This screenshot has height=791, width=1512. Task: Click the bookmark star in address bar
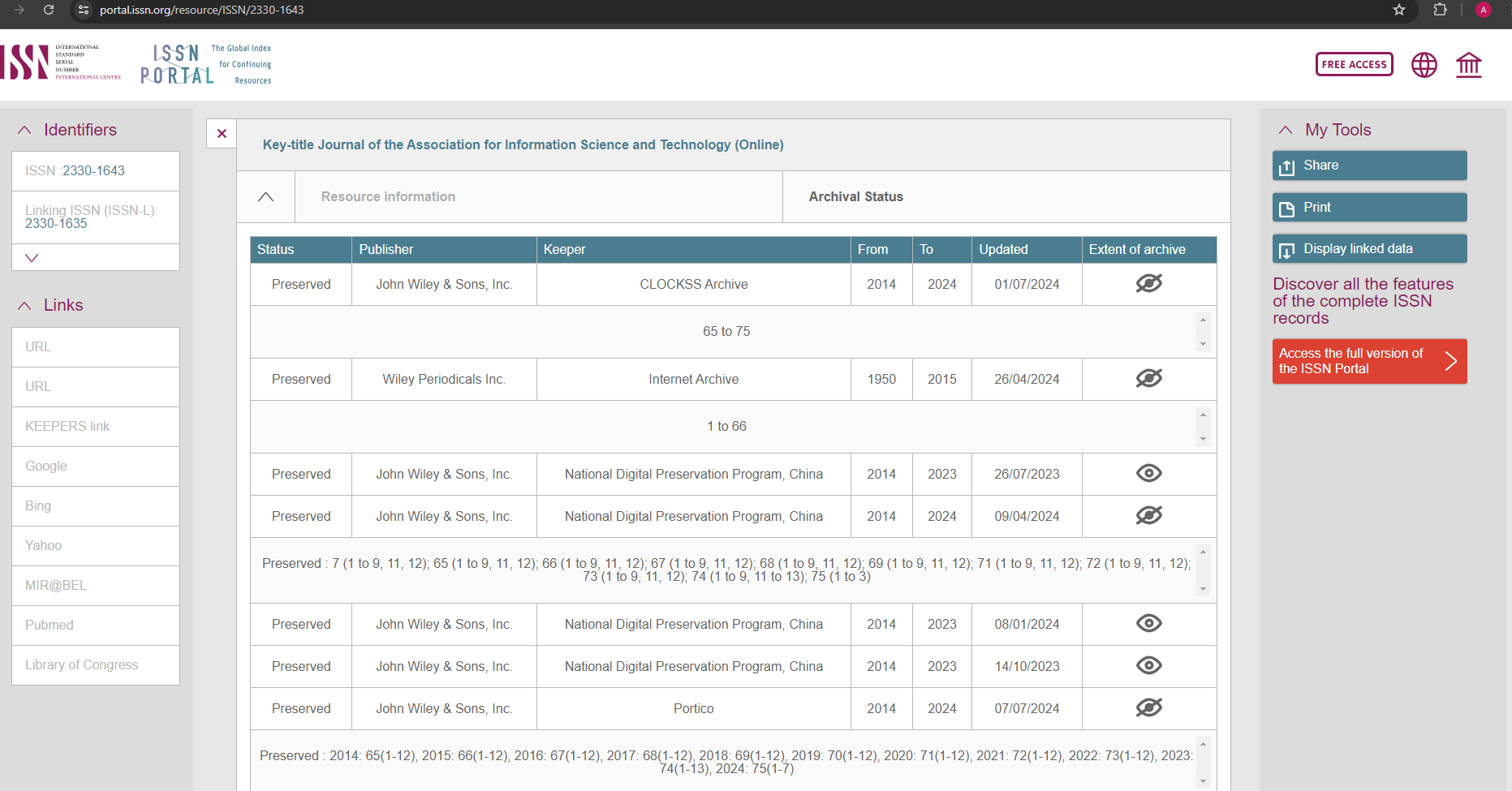[1399, 11]
